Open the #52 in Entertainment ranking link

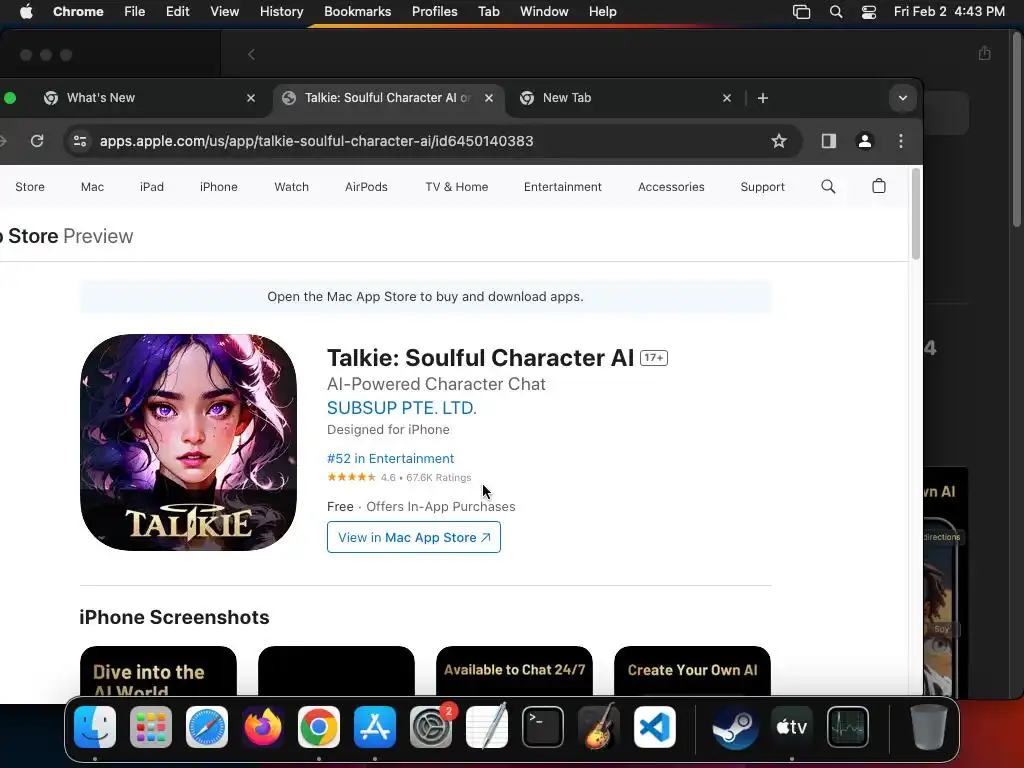pos(391,458)
